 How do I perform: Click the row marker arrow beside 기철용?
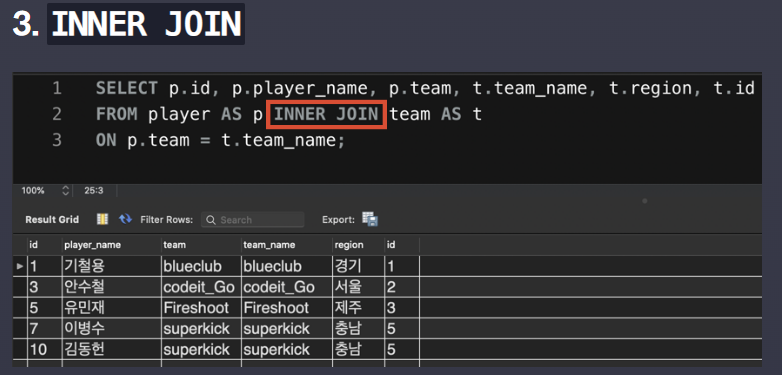coord(20,266)
